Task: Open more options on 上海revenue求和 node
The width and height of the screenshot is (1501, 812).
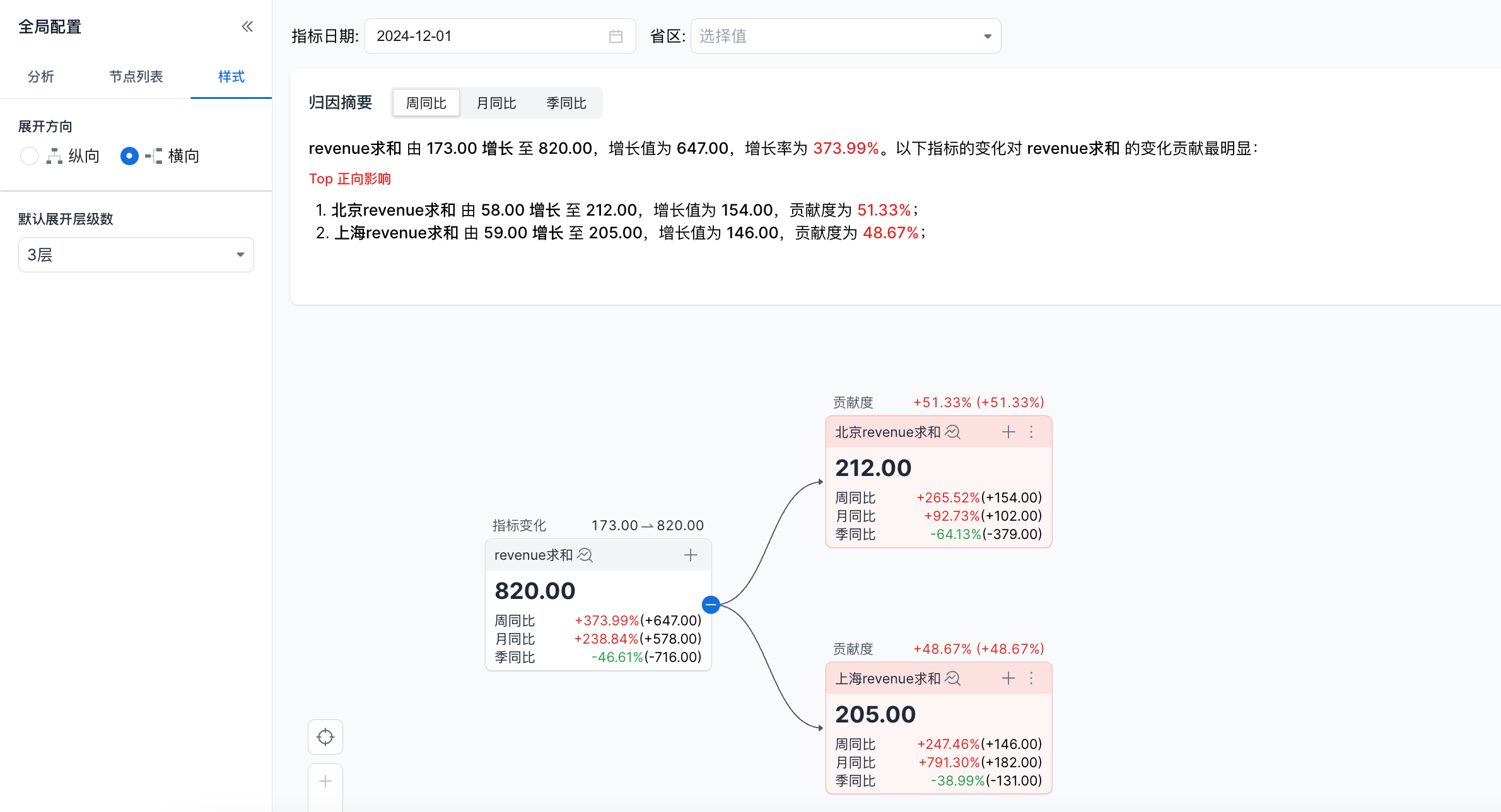Action: point(1032,678)
